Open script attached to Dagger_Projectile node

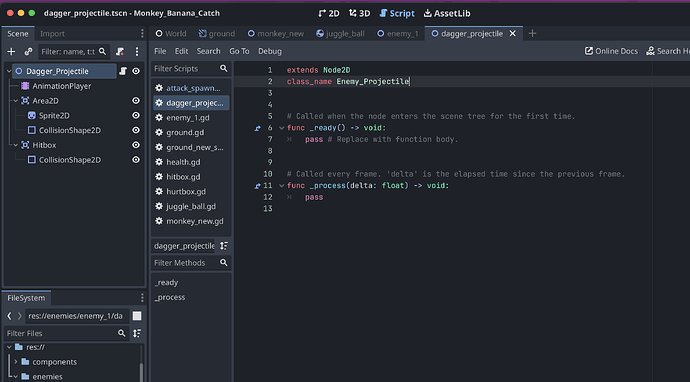pyautogui.click(x=123, y=71)
